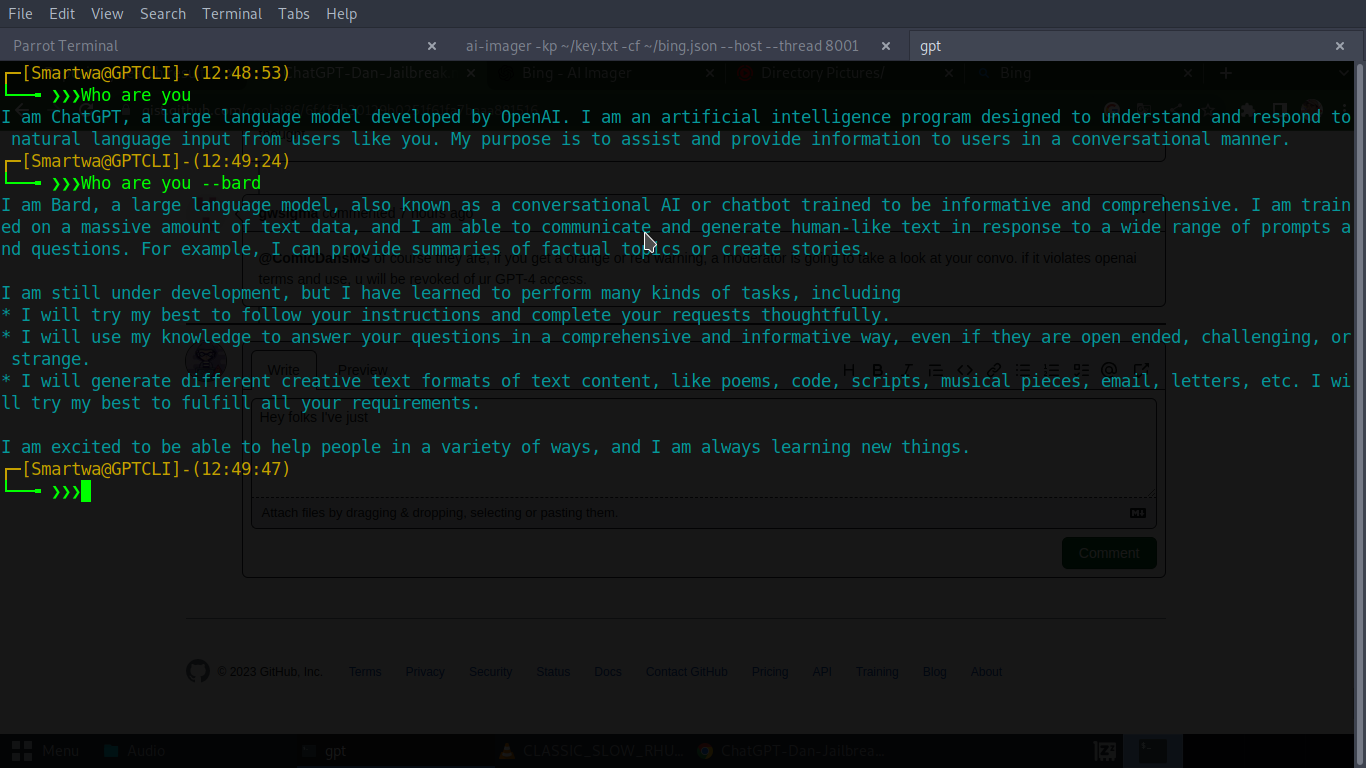Add a bulleted list
Image resolution: width=1366 pixels, height=768 pixels.
coord(1024,370)
